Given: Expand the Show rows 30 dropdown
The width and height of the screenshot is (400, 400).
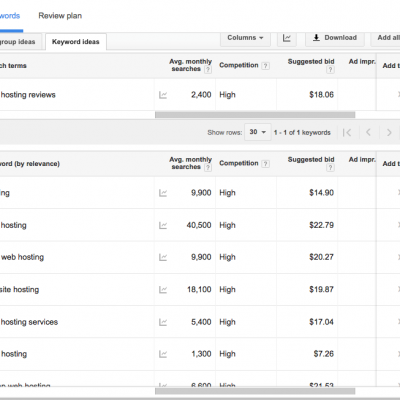Looking at the screenshot, I should [x=257, y=132].
